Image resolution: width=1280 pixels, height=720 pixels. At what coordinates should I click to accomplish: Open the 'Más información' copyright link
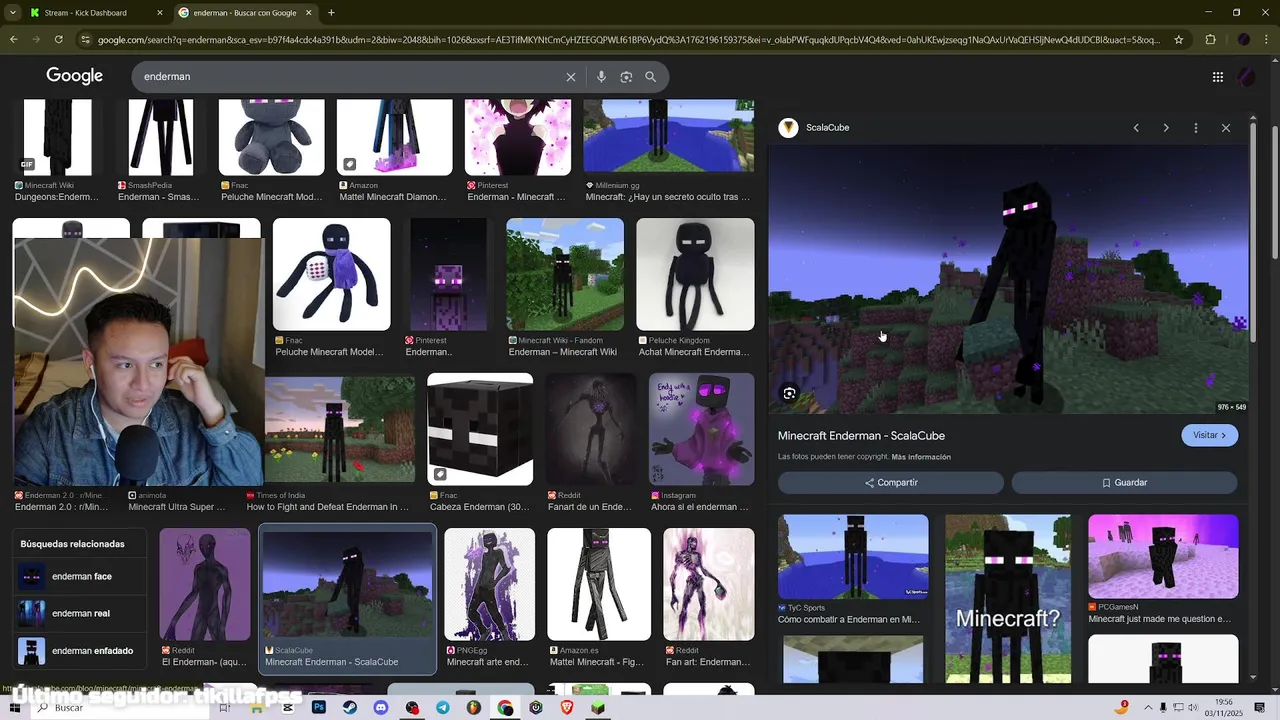pos(921,457)
